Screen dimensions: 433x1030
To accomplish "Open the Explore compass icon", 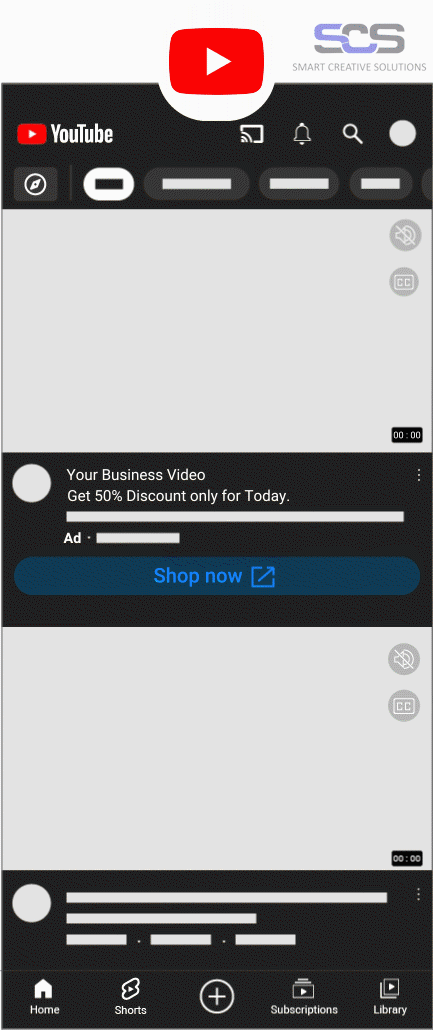I will click(x=35, y=185).
